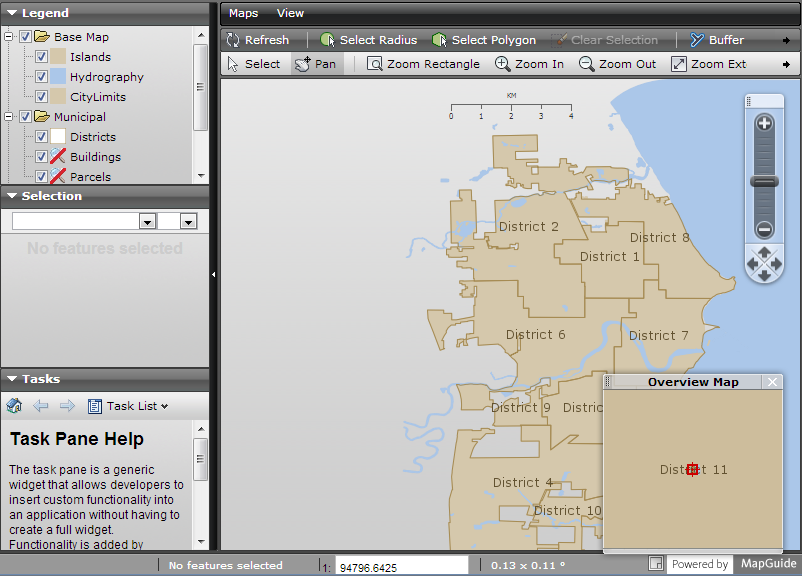
Task: Select the Refresh tool on the toolbar
Action: point(261,40)
